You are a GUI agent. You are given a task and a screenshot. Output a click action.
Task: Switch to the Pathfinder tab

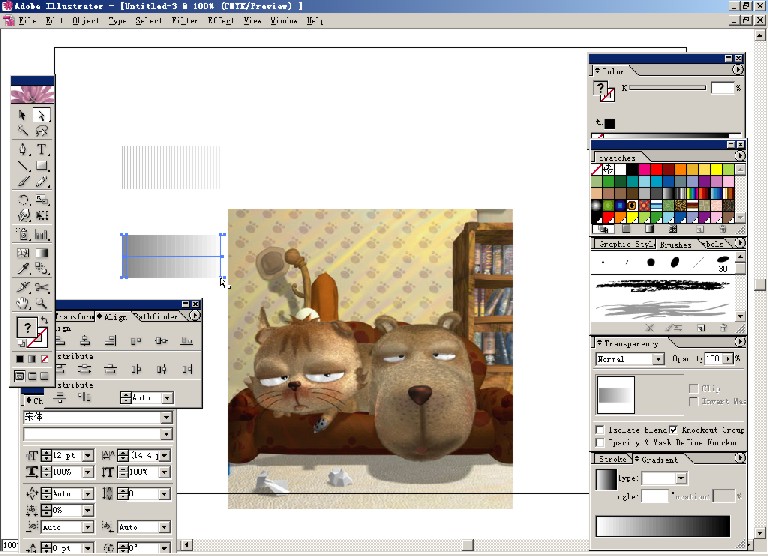(x=157, y=316)
